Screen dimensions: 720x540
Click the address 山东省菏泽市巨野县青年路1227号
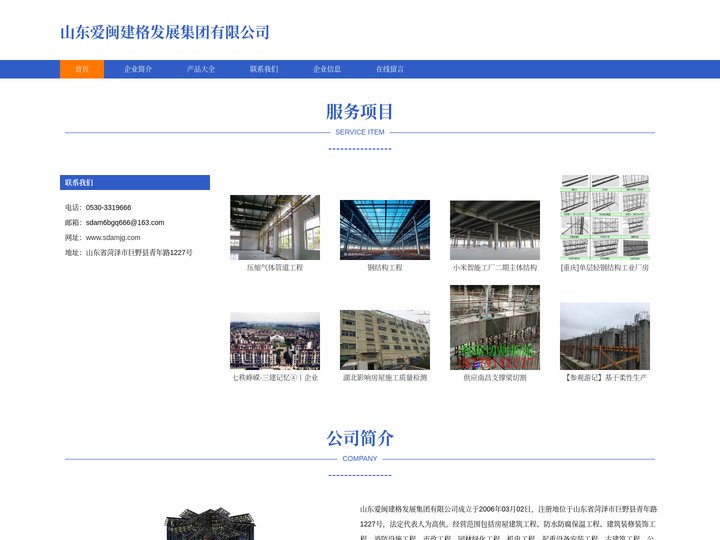click(139, 253)
